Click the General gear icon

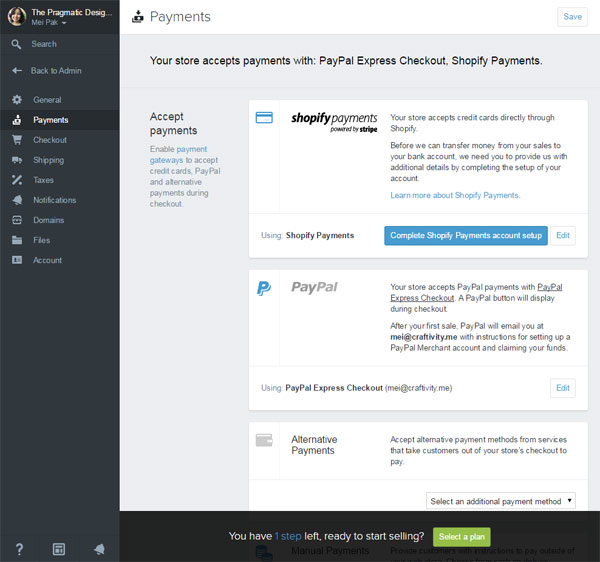point(17,100)
